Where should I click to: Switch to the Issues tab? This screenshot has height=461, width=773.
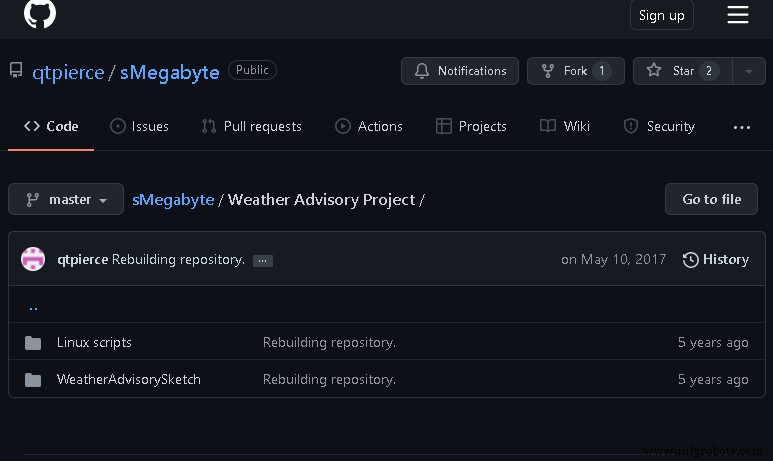coord(139,126)
